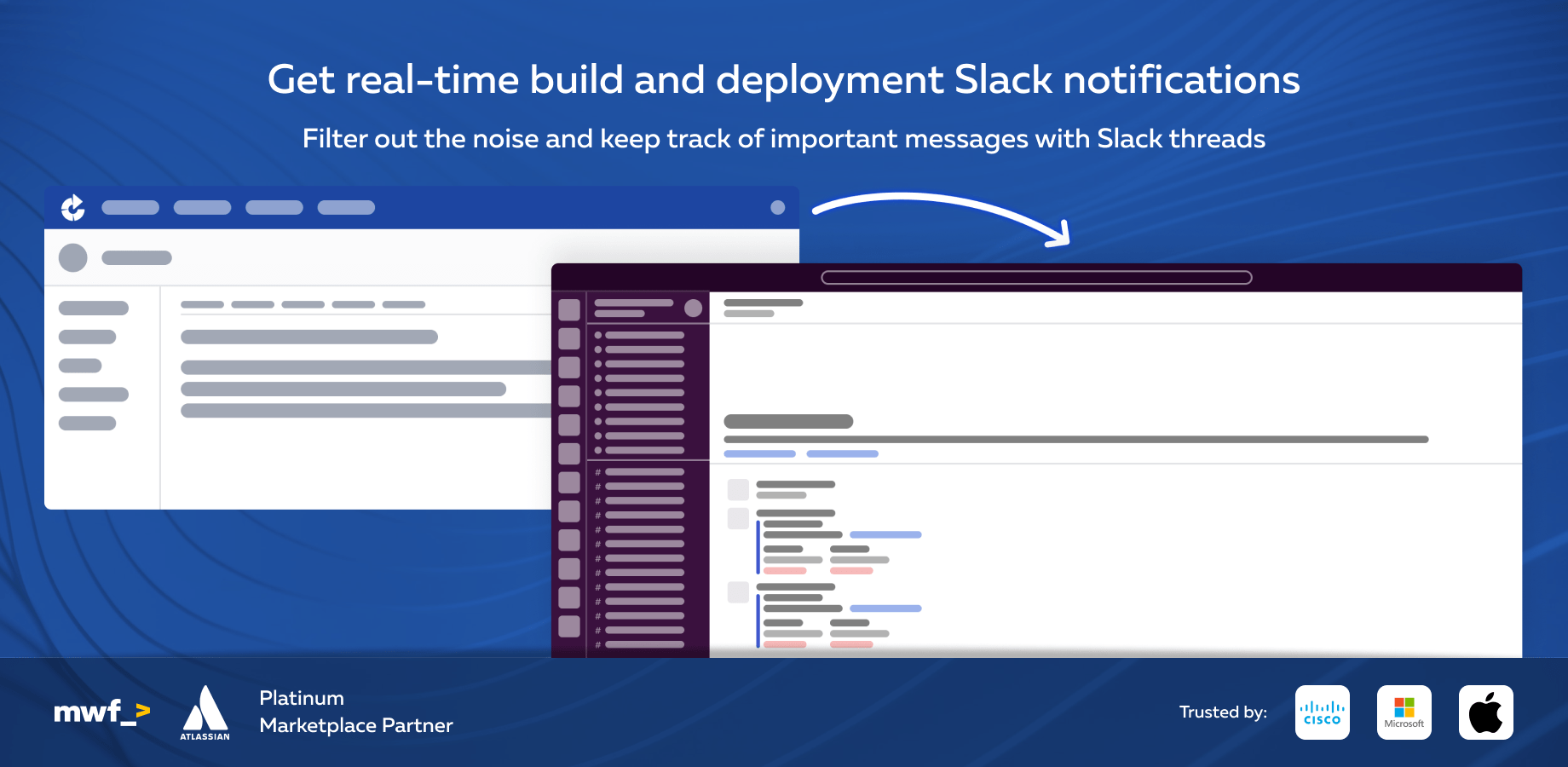The height and width of the screenshot is (767, 1568).
Task: Click the round profile dot in Bamboo header
Action: click(x=777, y=207)
